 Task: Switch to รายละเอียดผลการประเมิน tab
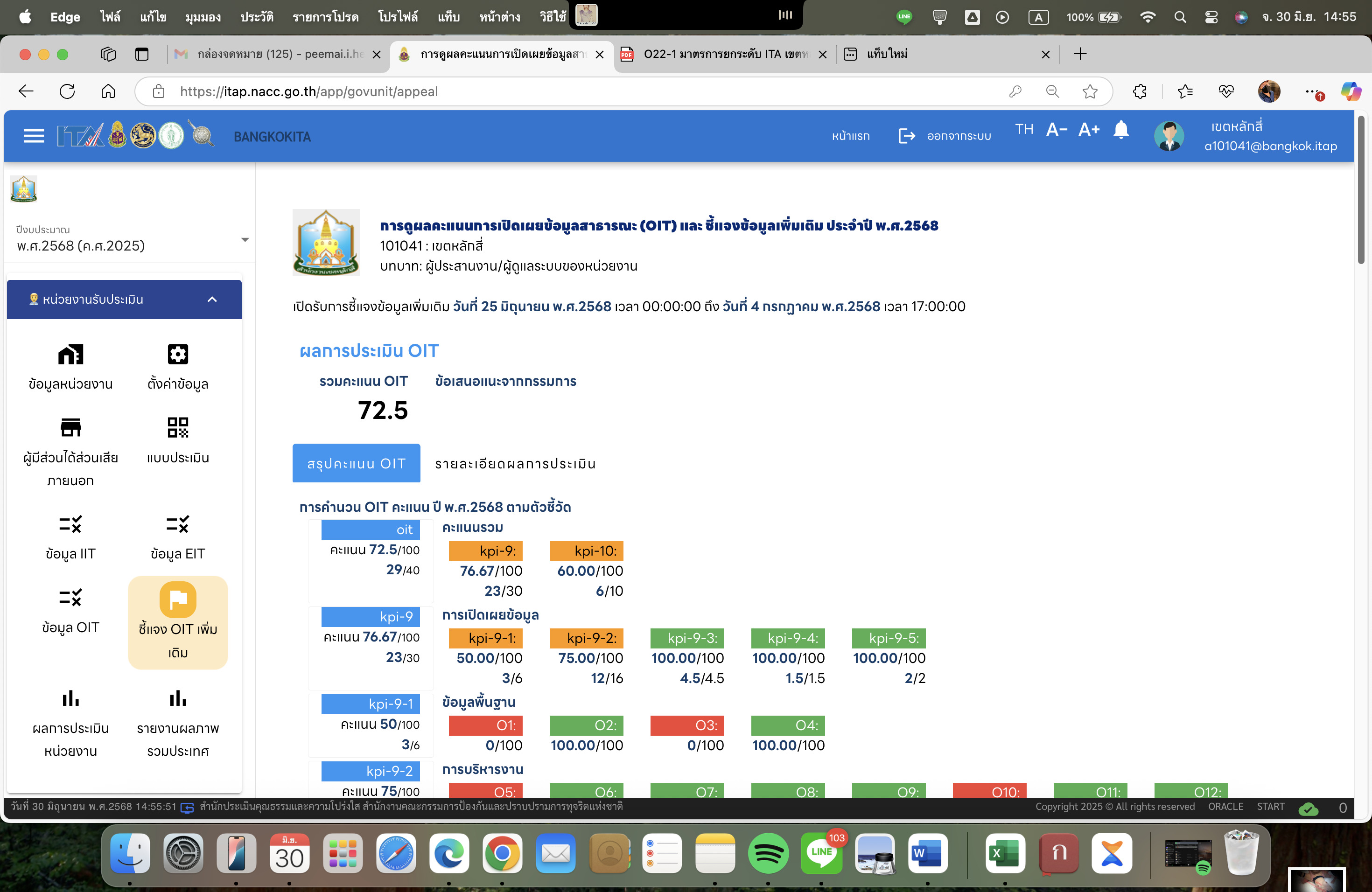coord(515,463)
